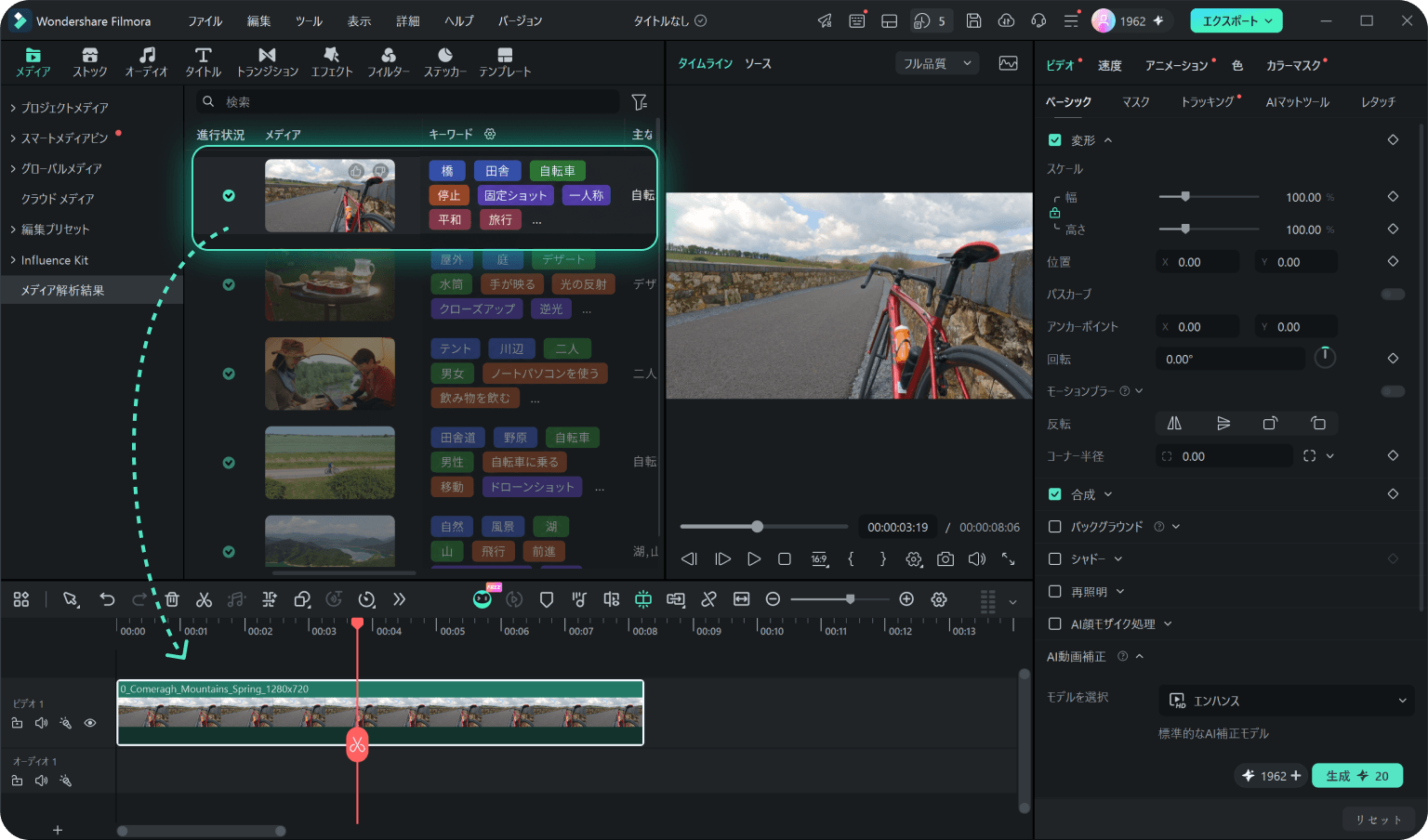1428x840 pixels.
Task: Hide ビデオ 1 track with eye icon
Action: tap(90, 723)
